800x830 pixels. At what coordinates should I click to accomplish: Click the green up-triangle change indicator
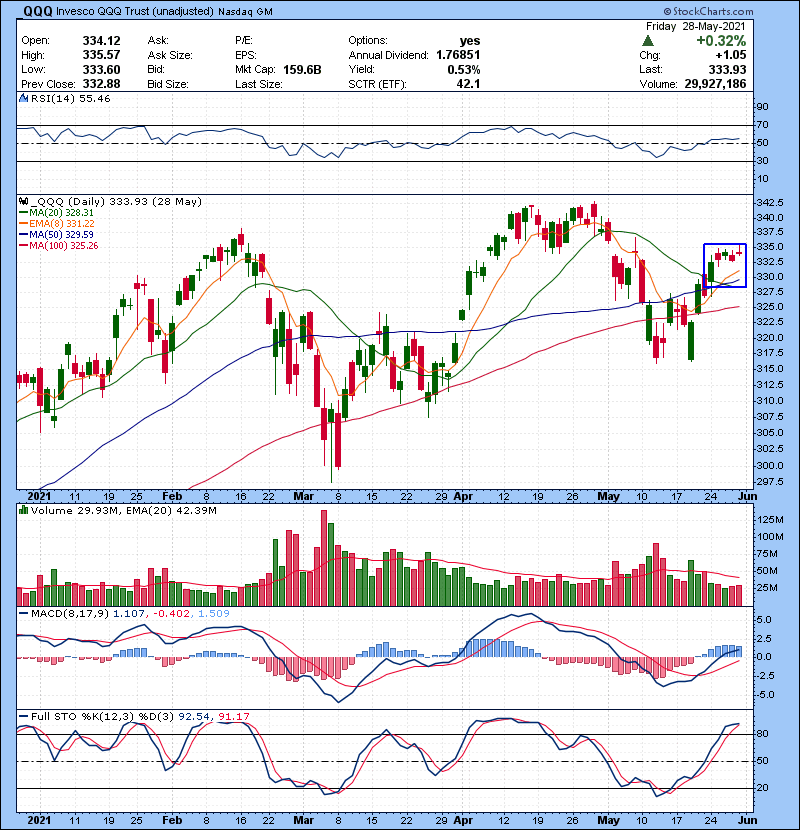[x=648, y=41]
